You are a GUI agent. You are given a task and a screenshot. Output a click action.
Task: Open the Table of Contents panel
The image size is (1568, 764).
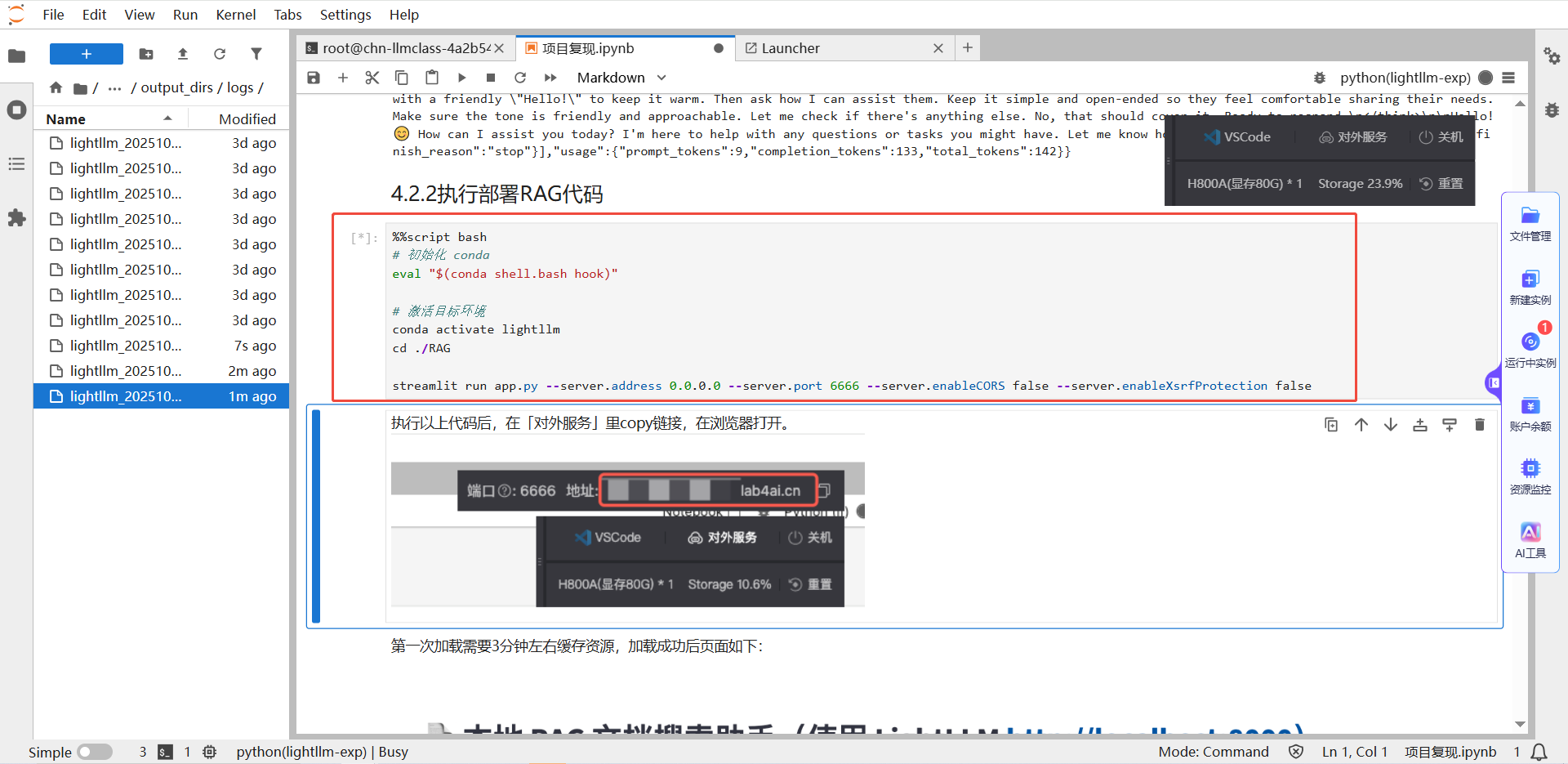point(16,164)
